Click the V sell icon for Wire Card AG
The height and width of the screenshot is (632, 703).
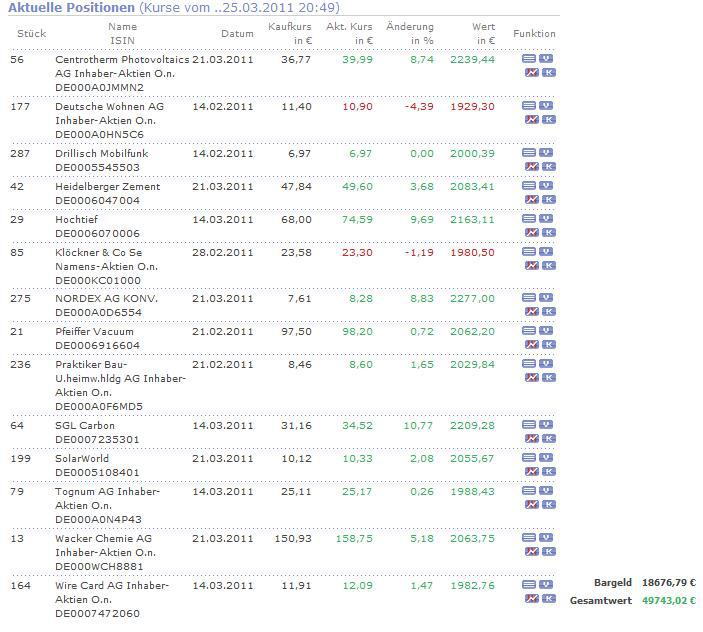(546, 584)
